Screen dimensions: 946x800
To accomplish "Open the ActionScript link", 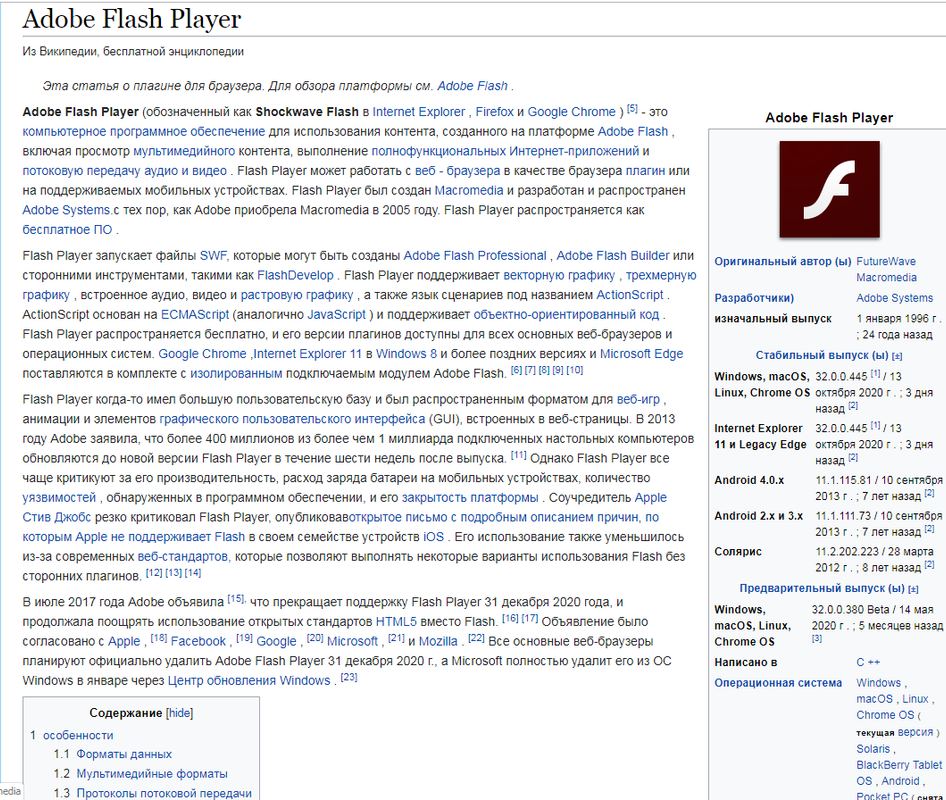I will click(x=630, y=295).
